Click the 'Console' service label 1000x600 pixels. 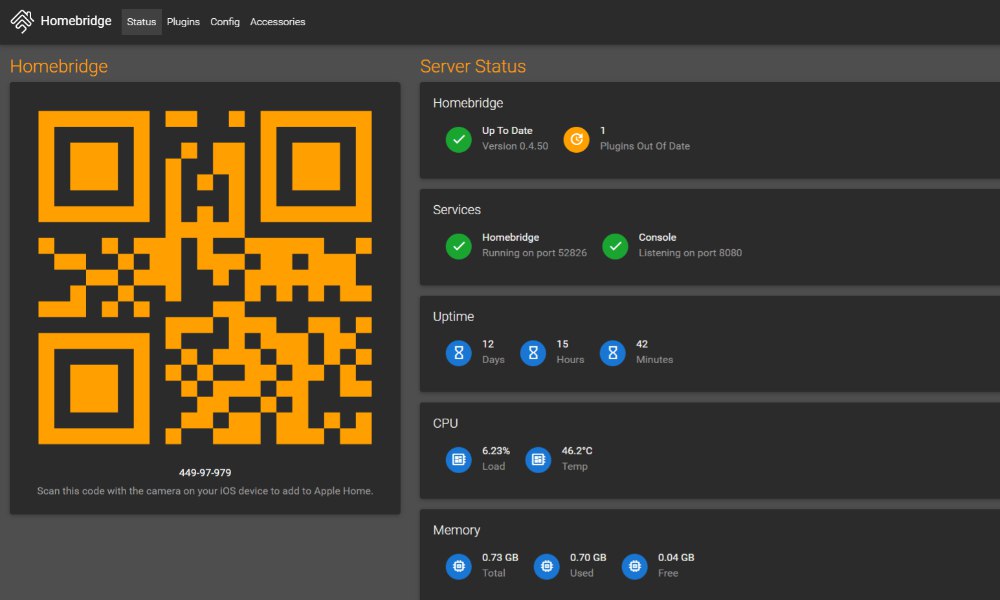coord(658,237)
